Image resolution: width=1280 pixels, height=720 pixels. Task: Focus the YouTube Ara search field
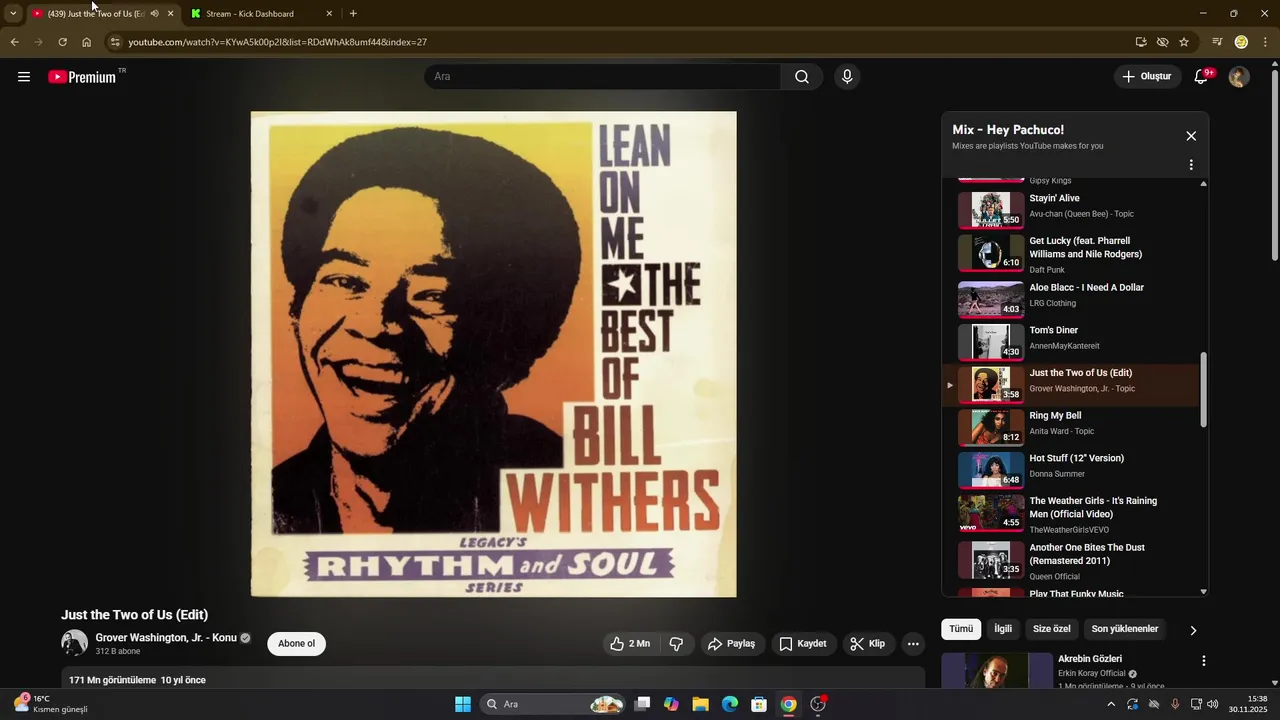point(603,77)
